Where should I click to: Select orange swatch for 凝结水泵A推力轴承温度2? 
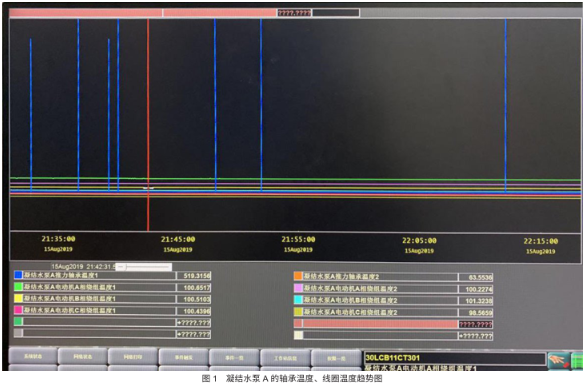[x=298, y=276]
